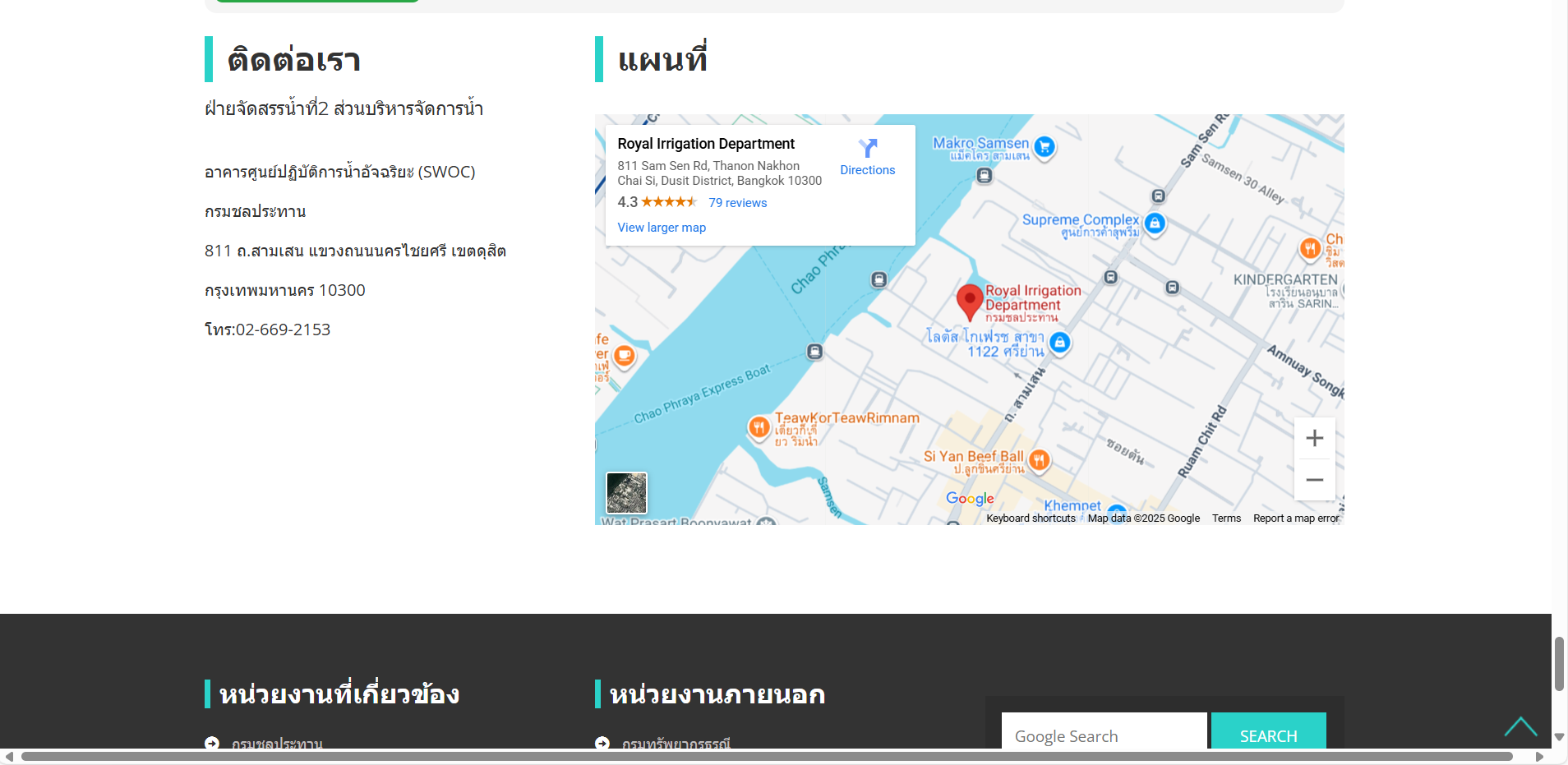The height and width of the screenshot is (765, 1568).
Task: Click the vertical scrollbar thumb
Action: click(x=1559, y=664)
